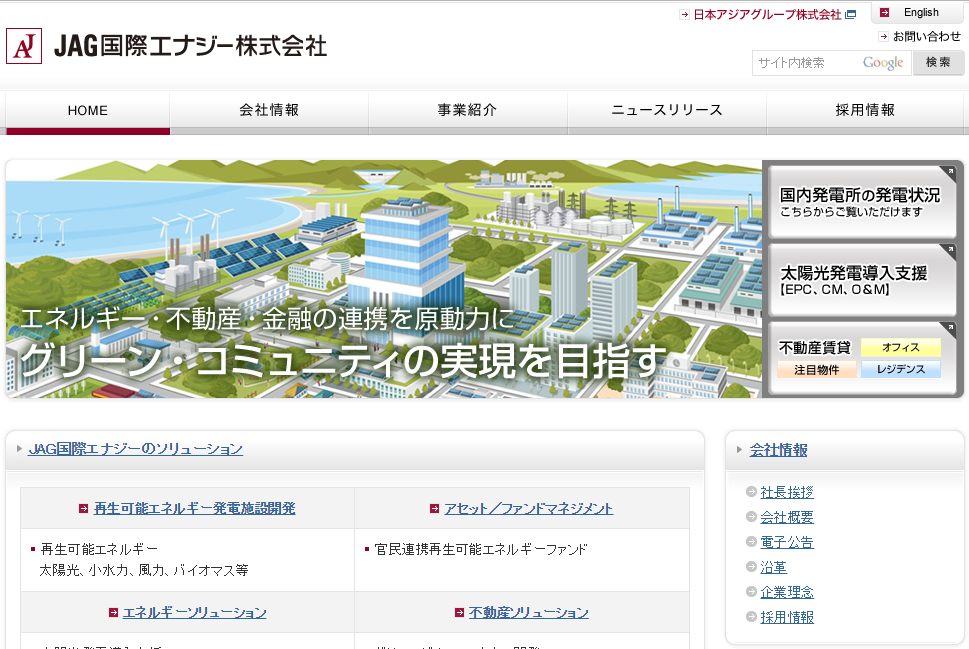This screenshot has height=649, width=969.
Task: Click the 不動産賃貸 label text
Action: (x=815, y=348)
